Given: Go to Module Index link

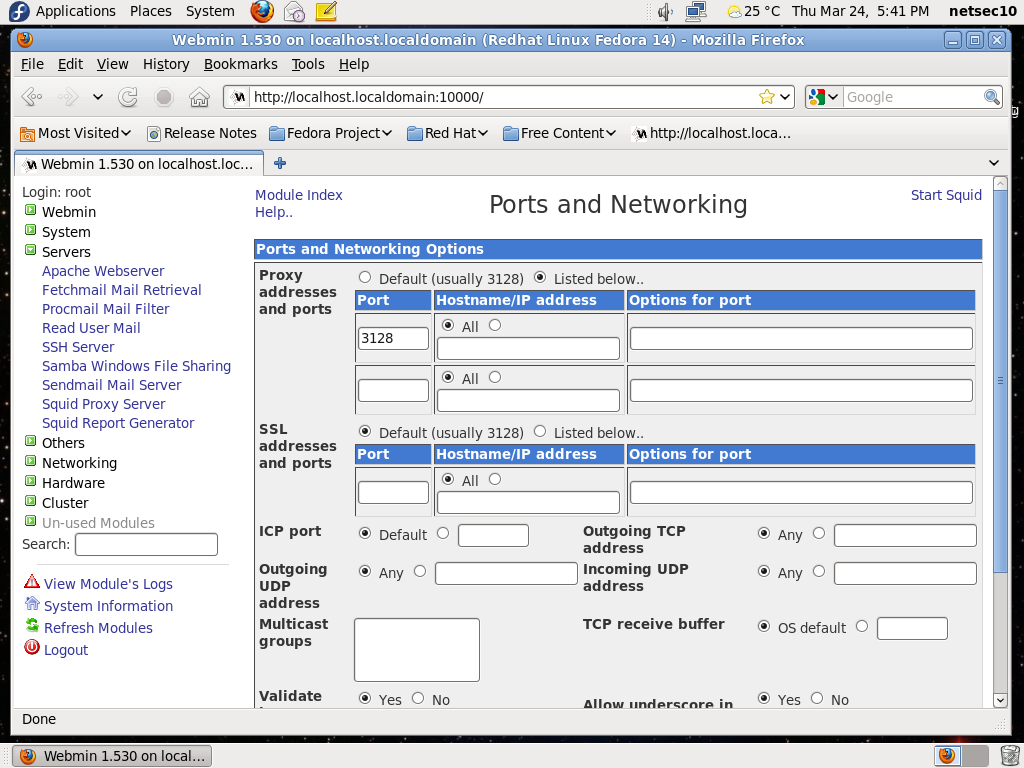Looking at the screenshot, I should [298, 195].
